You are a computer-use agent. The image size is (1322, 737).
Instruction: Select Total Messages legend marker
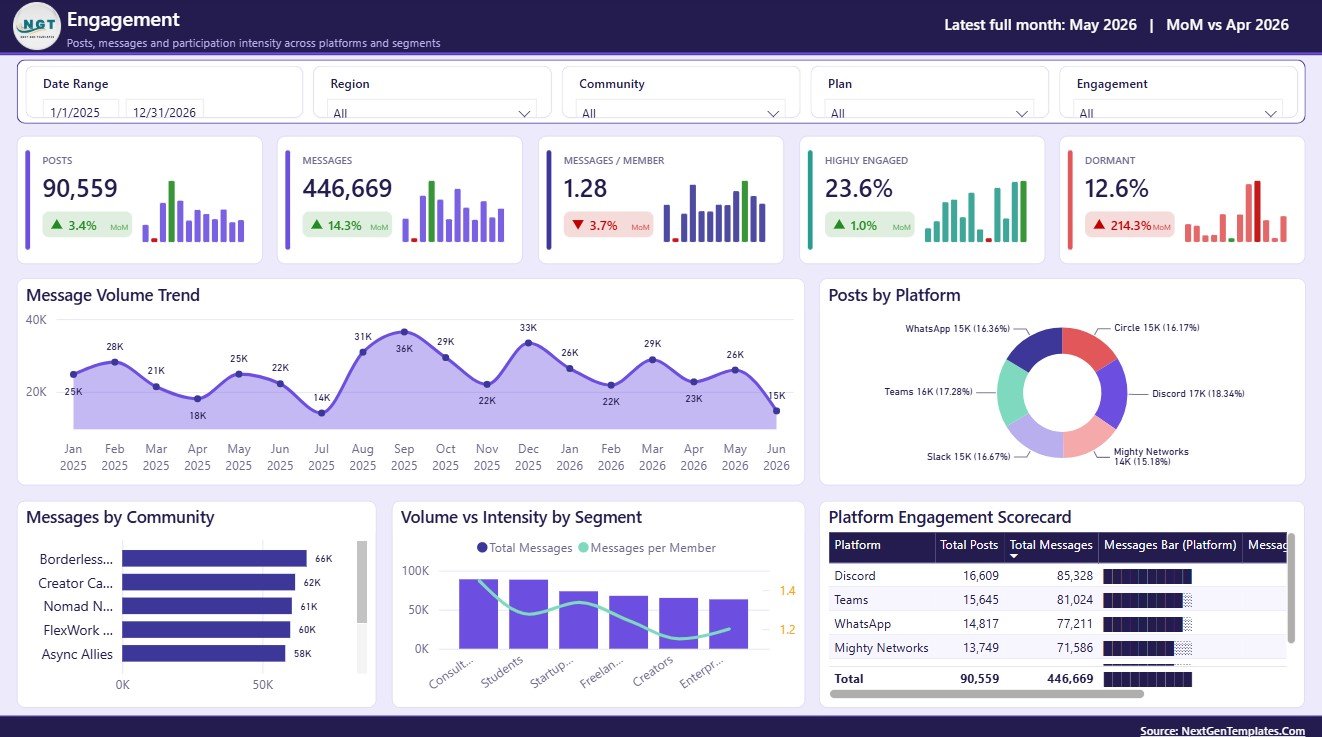[482, 548]
